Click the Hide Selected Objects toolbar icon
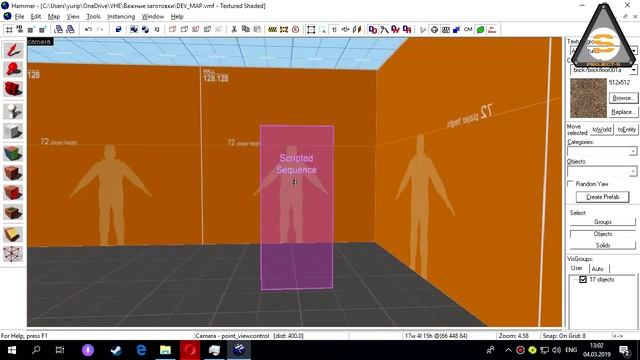Image resolution: width=640 pixels, height=360 pixels. 173,29
